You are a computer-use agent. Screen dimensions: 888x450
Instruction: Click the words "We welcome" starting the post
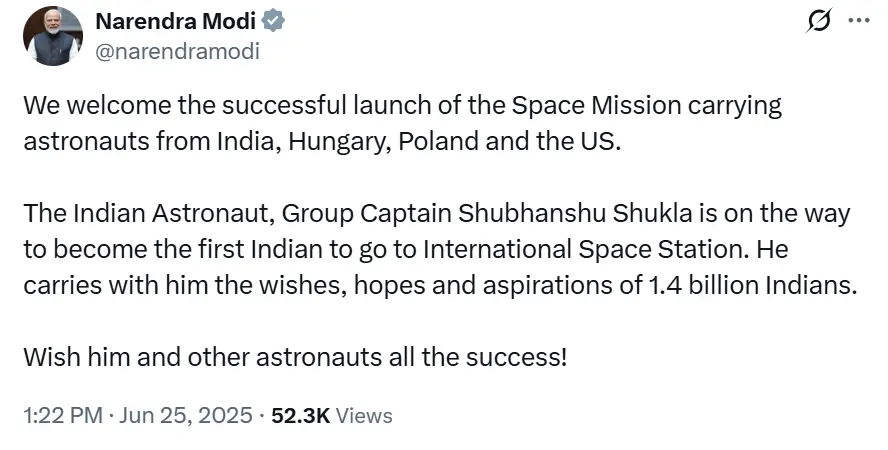tap(83, 107)
